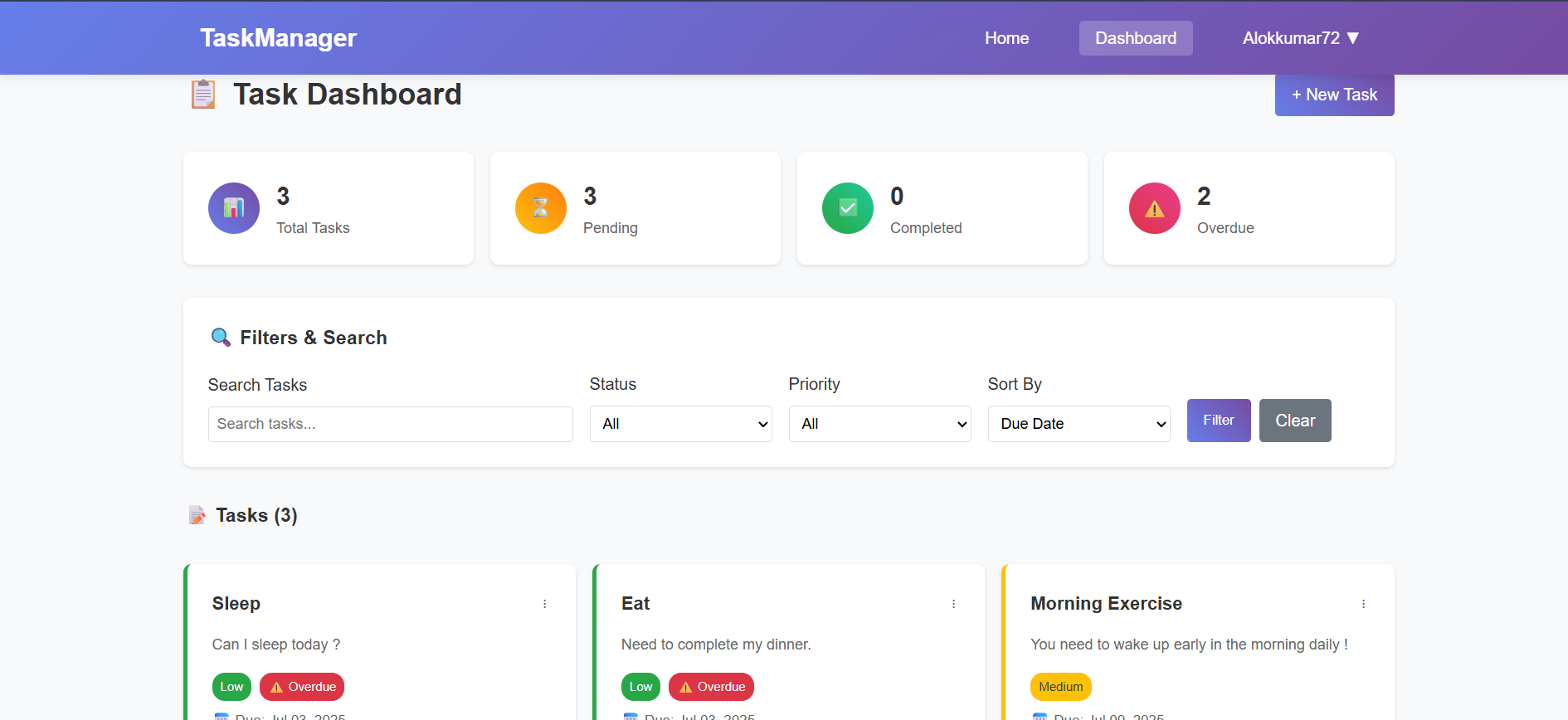Click the Pending hourglass icon
Image resolution: width=1568 pixels, height=720 pixels.
pos(541,208)
